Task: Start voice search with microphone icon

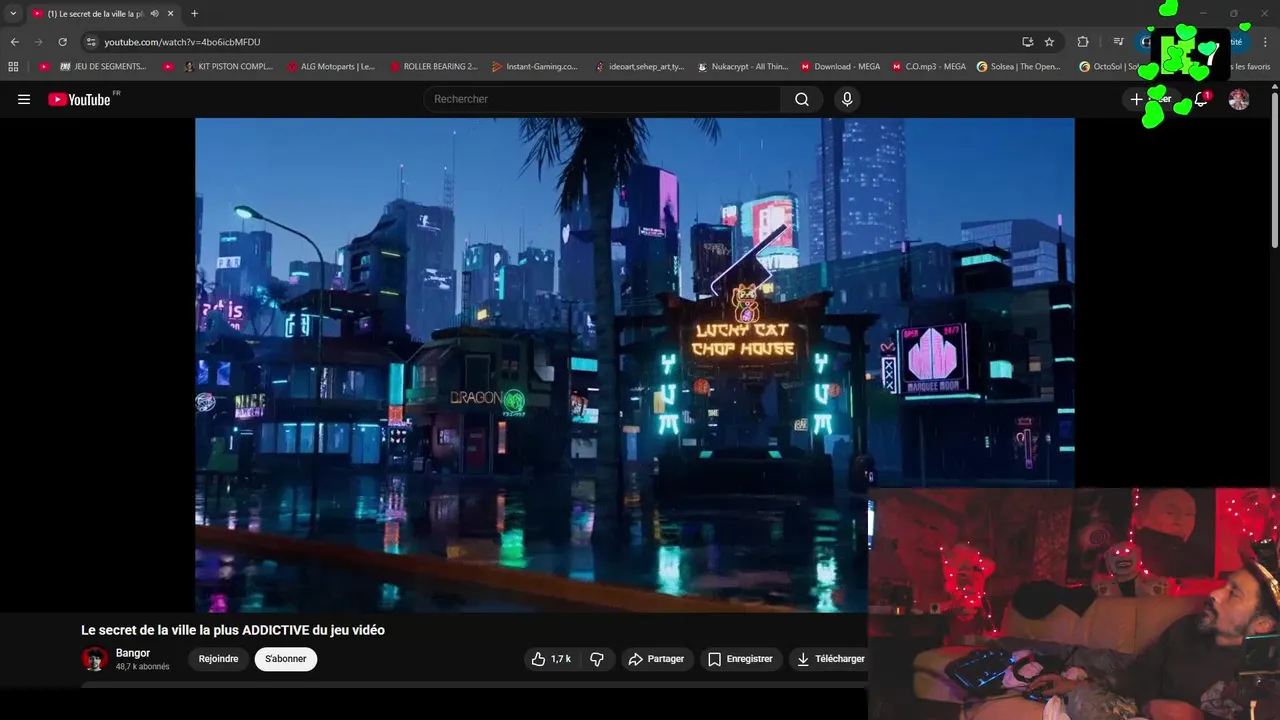Action: pos(847,99)
